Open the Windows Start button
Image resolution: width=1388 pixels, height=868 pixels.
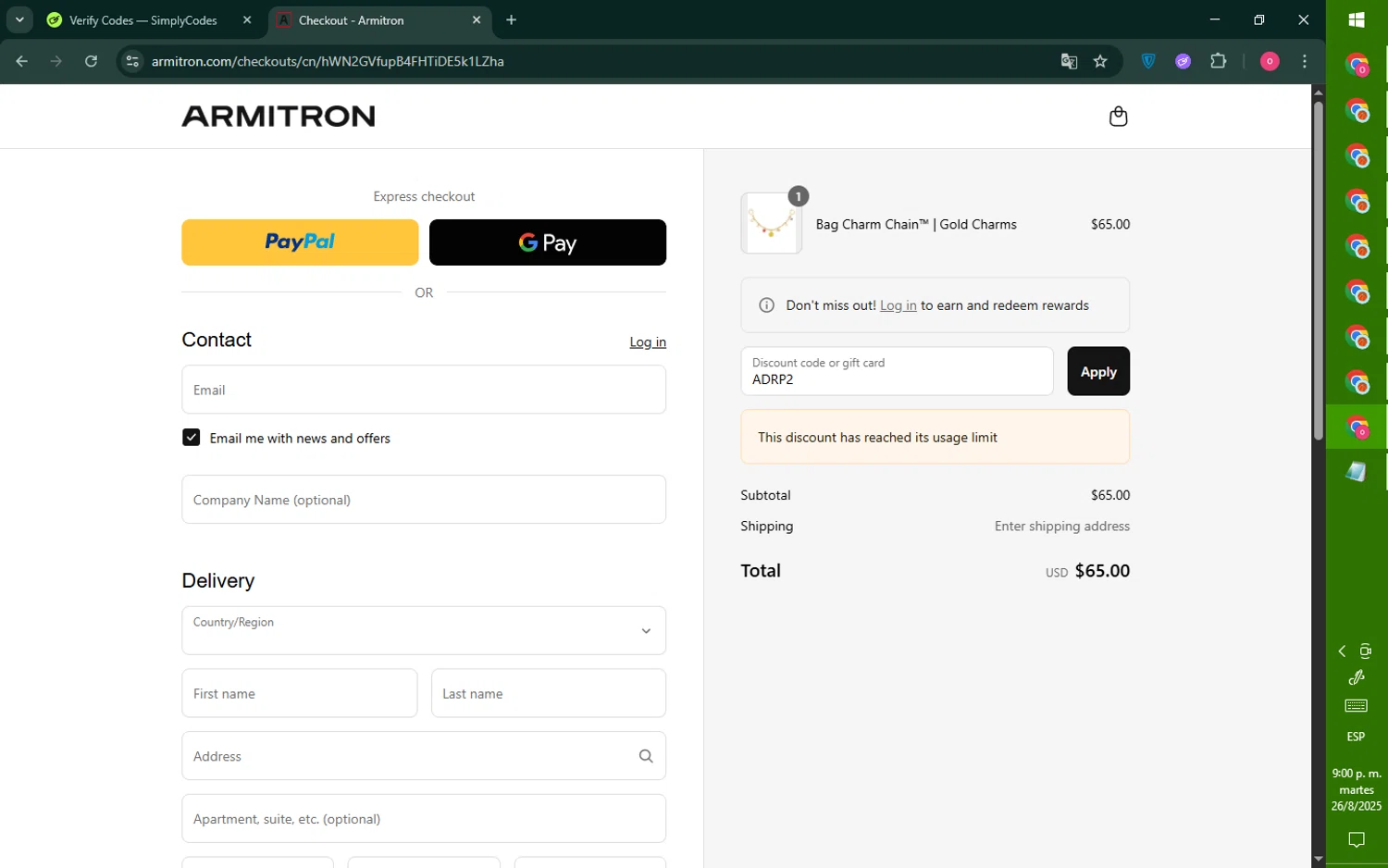1357,19
